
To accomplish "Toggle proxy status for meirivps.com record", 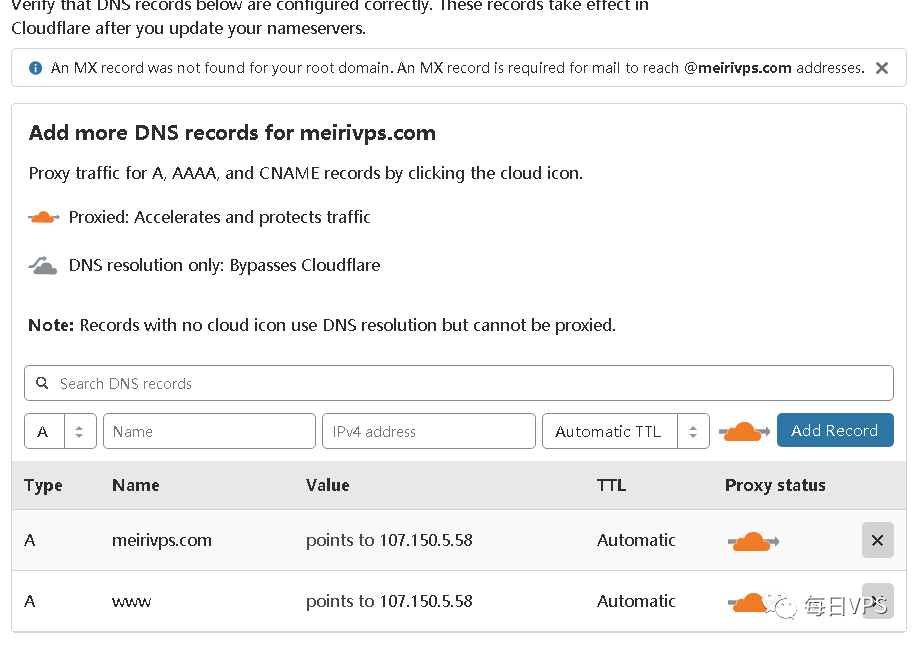I will (752, 541).
